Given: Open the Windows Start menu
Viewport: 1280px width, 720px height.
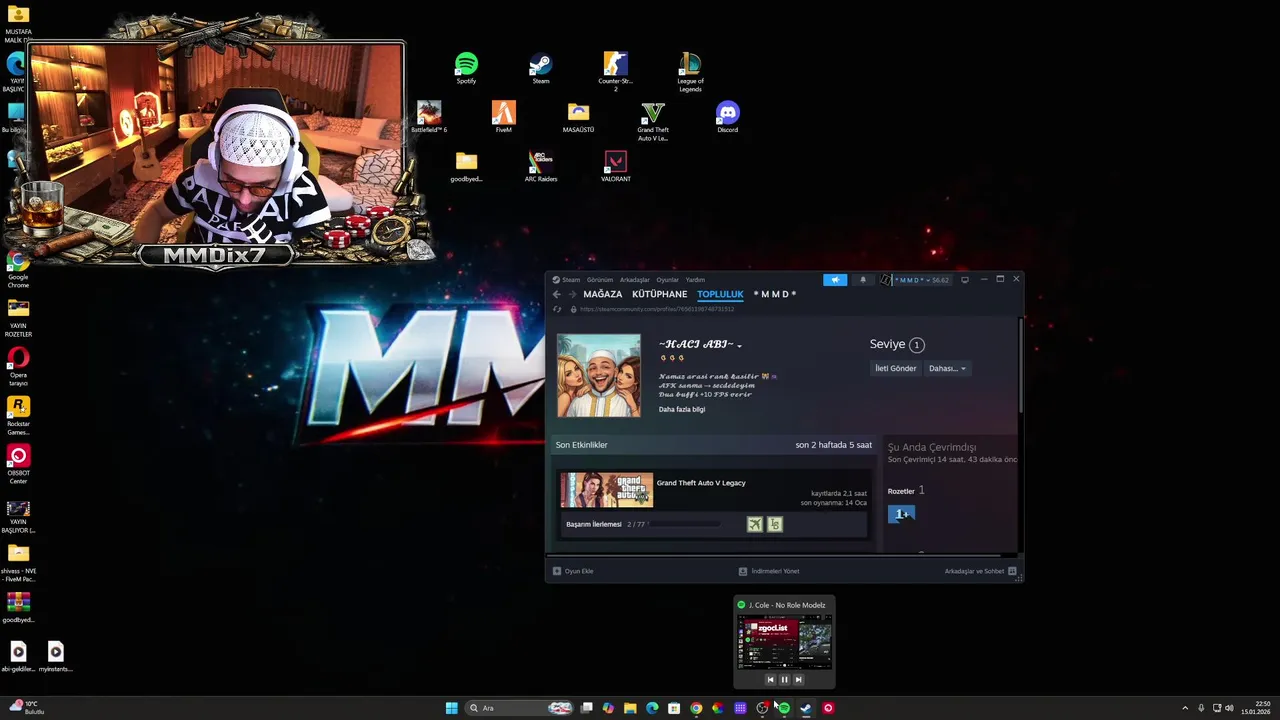Looking at the screenshot, I should (x=451, y=708).
